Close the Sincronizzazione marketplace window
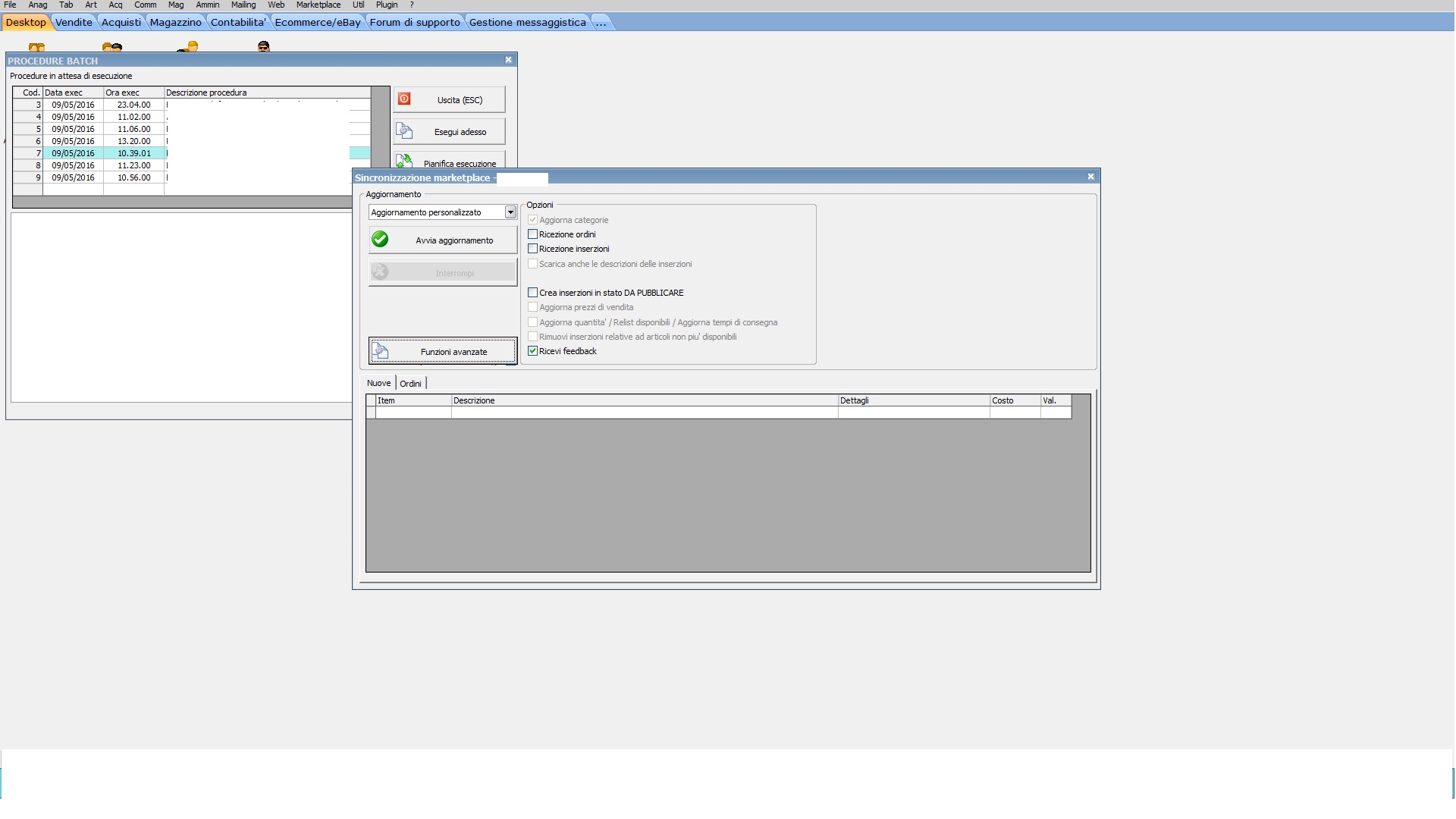The width and height of the screenshot is (1456, 819). pos(1090,177)
